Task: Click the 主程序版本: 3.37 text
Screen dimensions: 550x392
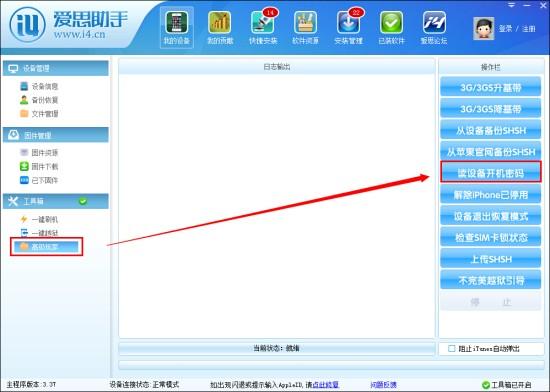Action: point(31,385)
